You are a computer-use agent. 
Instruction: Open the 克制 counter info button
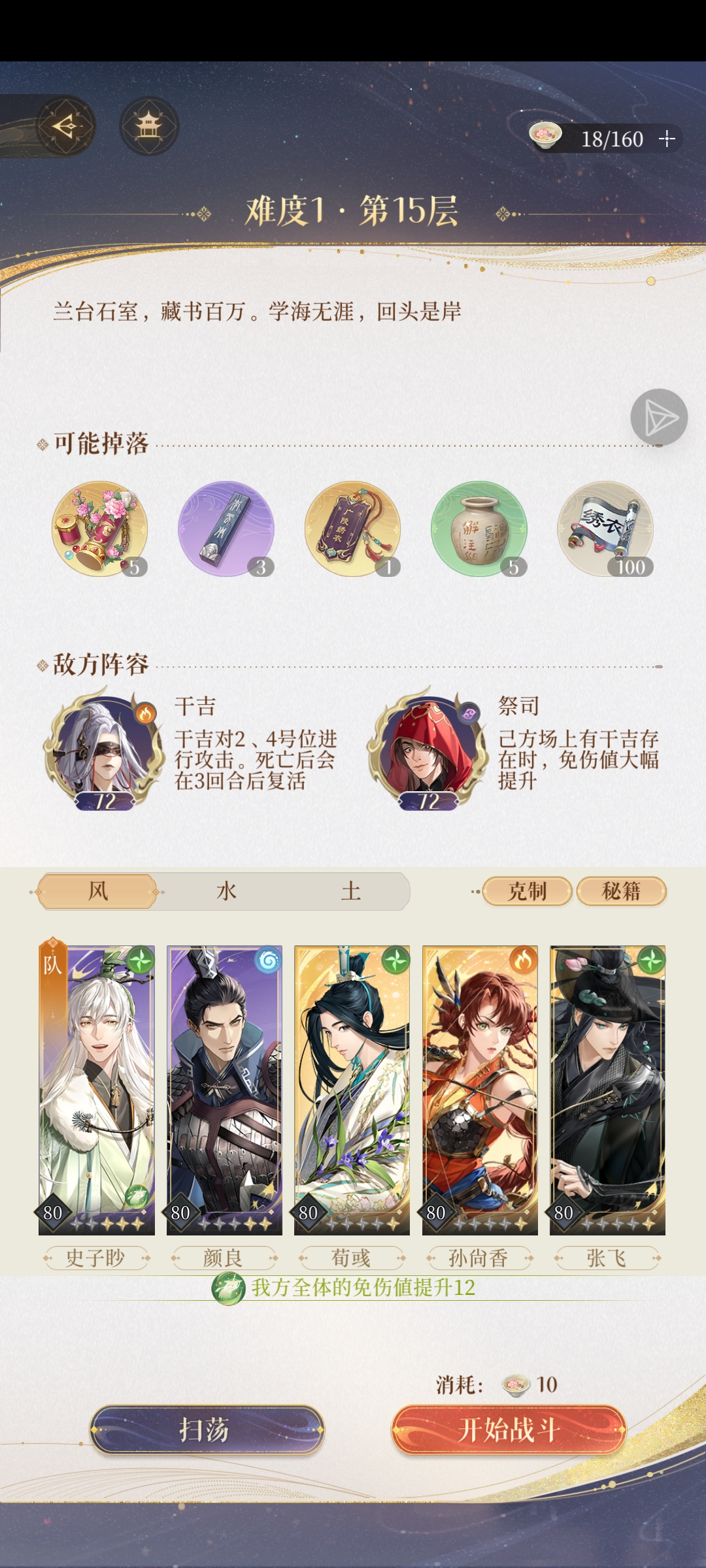pyautogui.click(x=528, y=891)
